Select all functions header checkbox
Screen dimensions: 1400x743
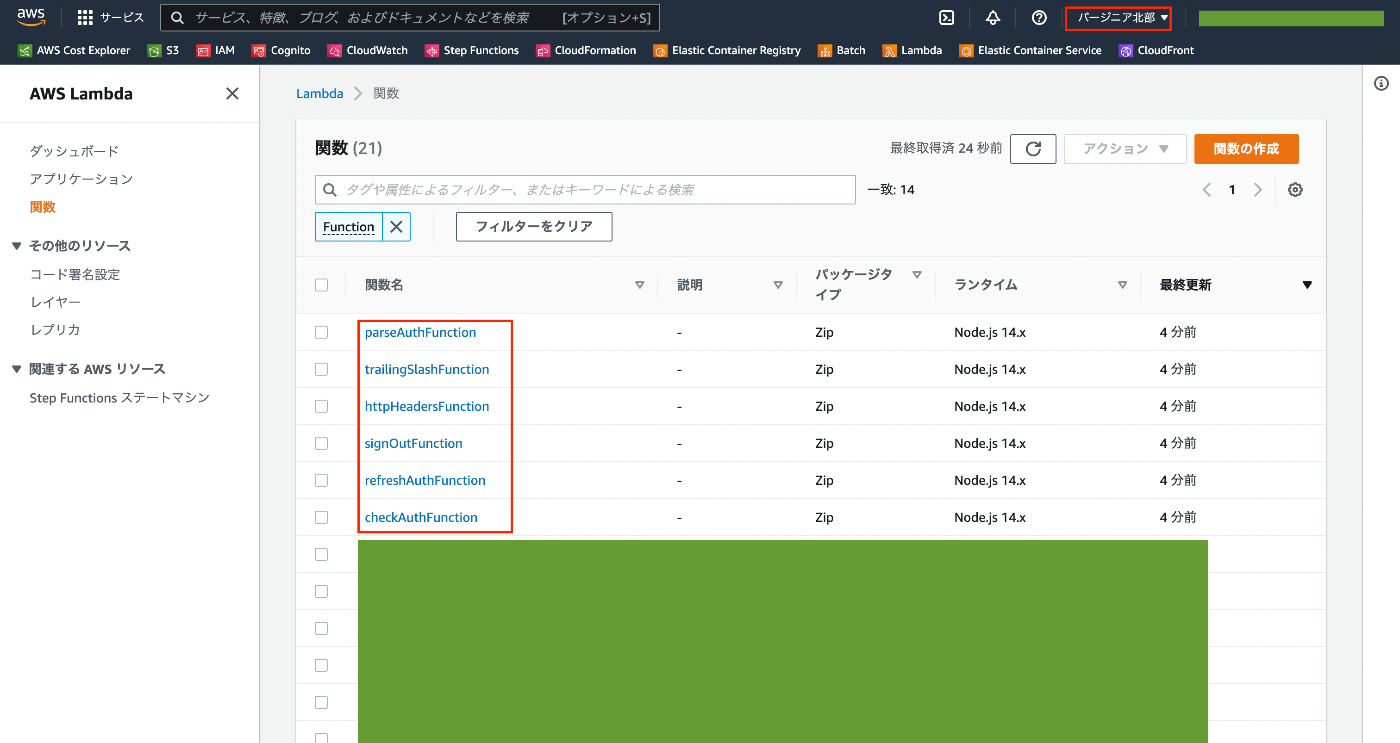point(321,285)
